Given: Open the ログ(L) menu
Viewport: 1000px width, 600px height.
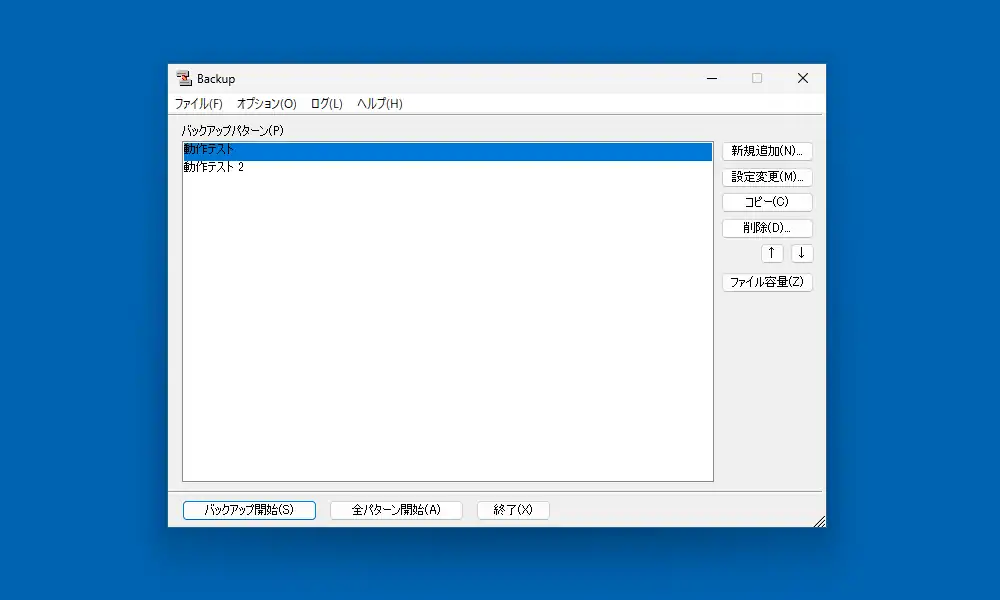Looking at the screenshot, I should (326, 104).
